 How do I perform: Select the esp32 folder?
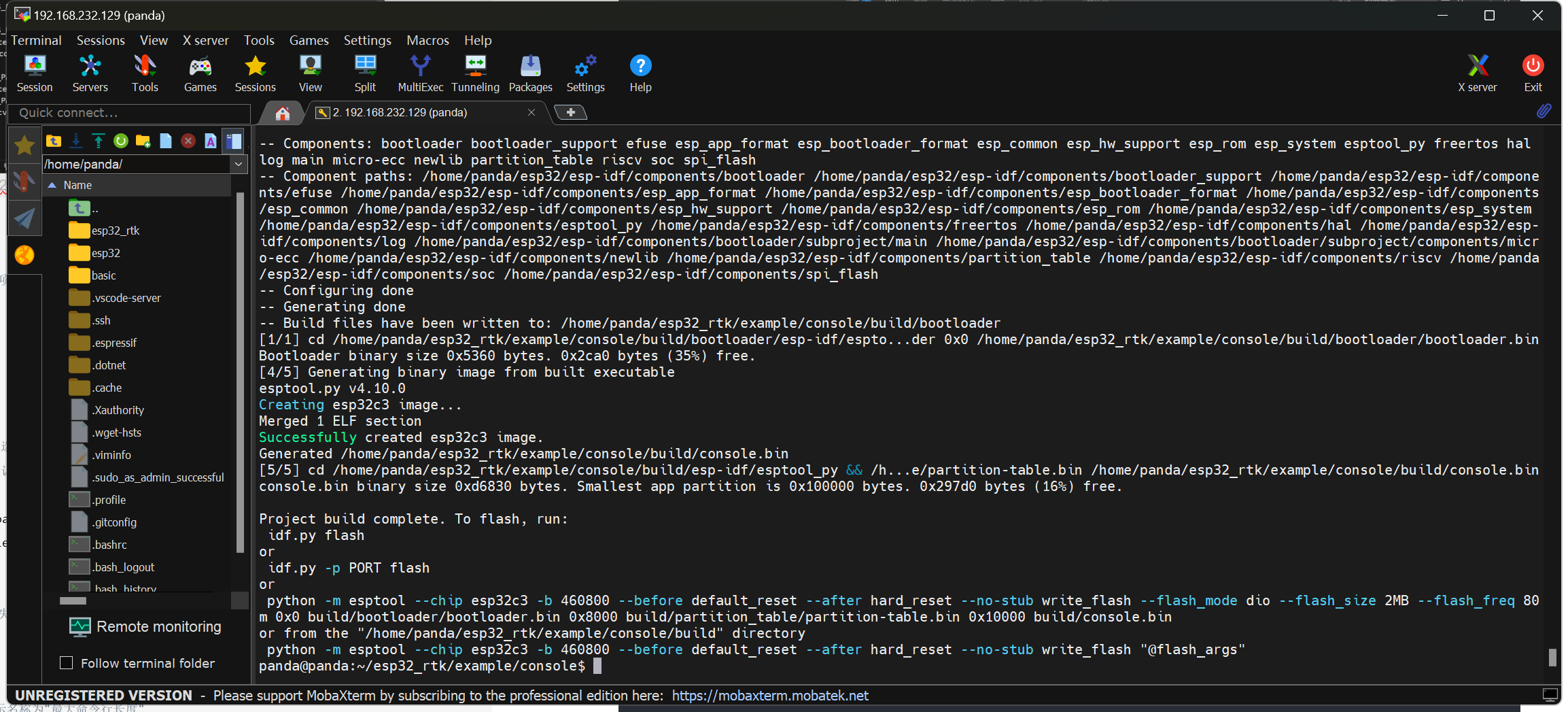95,253
